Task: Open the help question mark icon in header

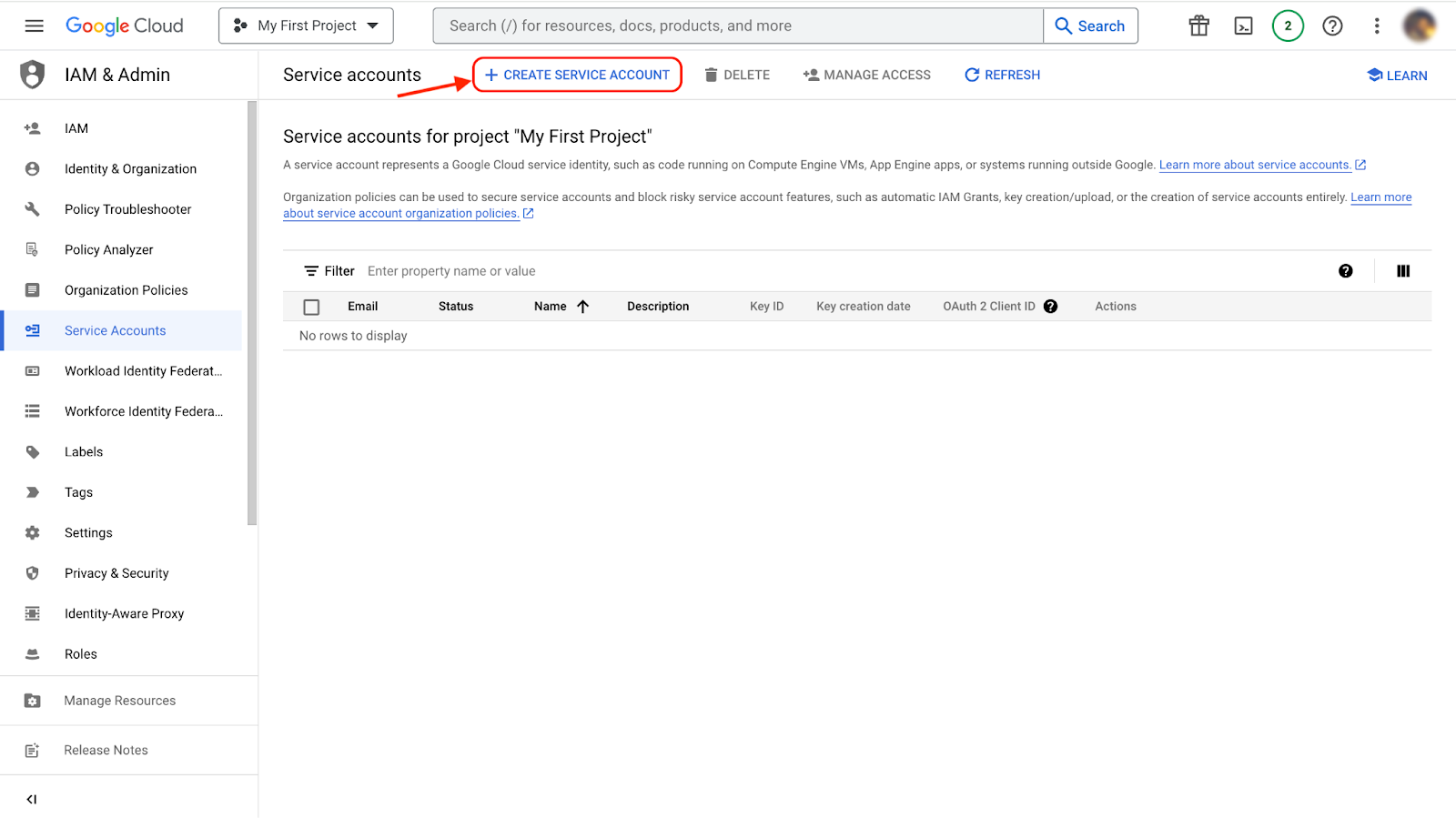Action: [x=1332, y=25]
